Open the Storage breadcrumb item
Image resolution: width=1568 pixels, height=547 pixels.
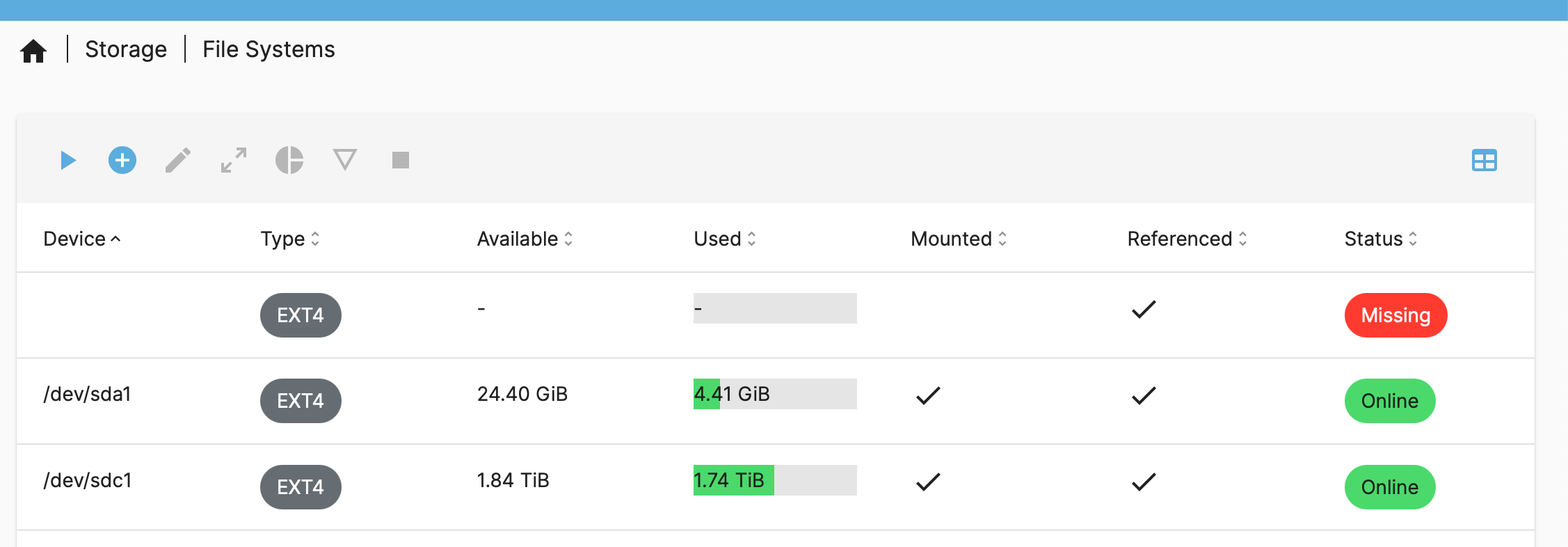pyautogui.click(x=126, y=49)
